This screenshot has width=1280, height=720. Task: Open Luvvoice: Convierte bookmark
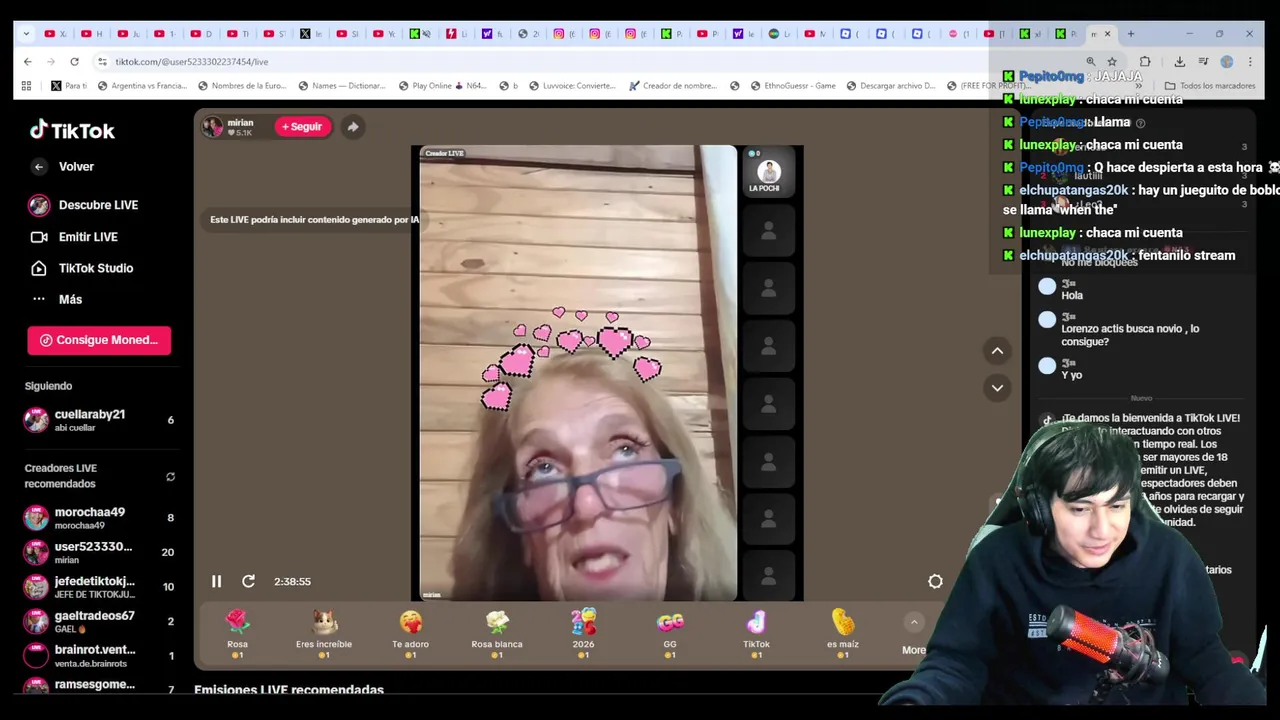tap(572, 86)
